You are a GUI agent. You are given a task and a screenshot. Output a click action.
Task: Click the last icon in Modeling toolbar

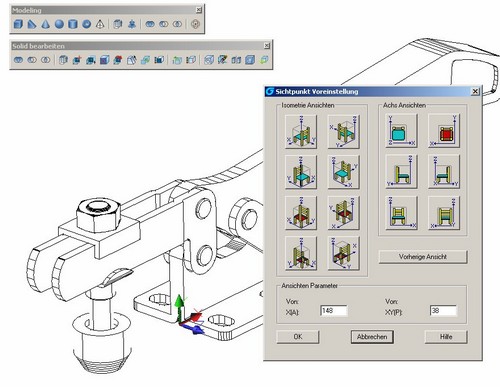(195, 24)
